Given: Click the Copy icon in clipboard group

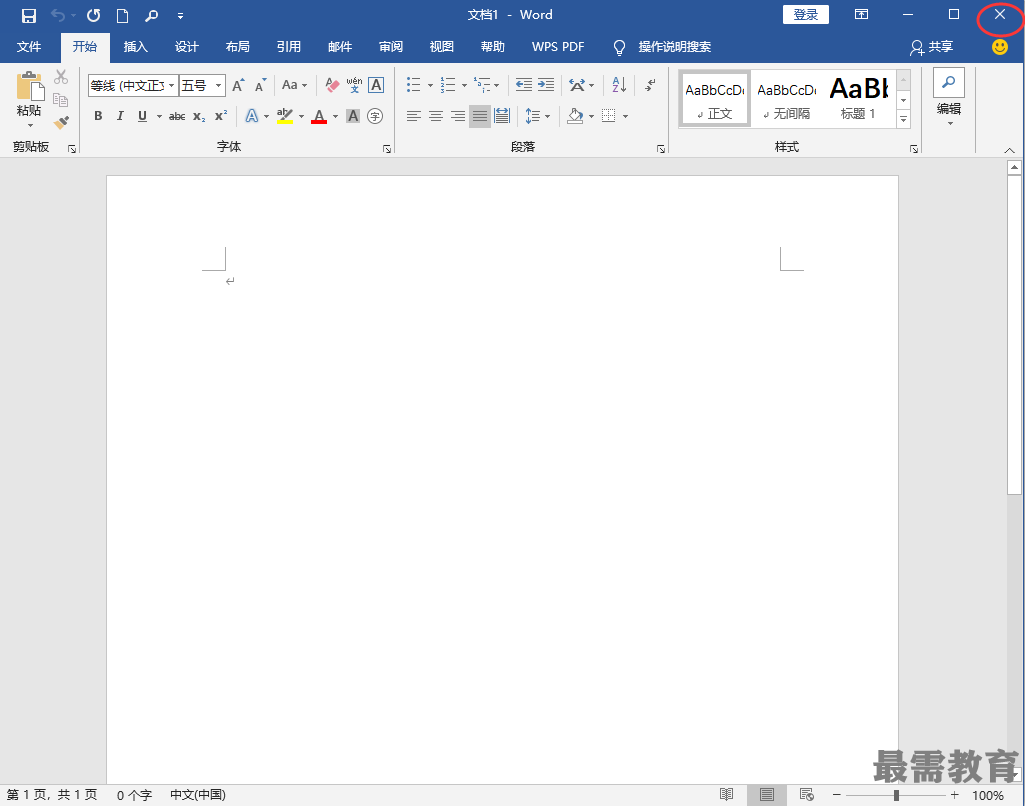Looking at the screenshot, I should pos(61,99).
